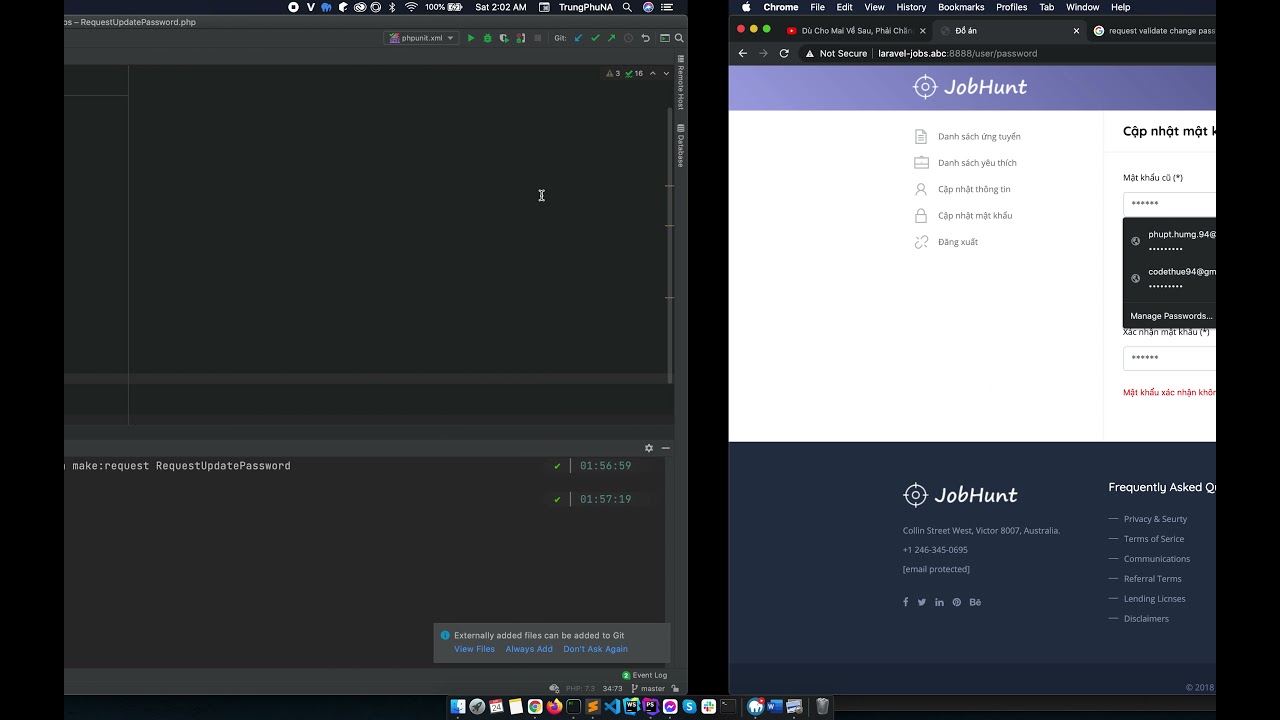This screenshot has width=1280, height=720.
Task: Reload the laravel-jobs page
Action: tap(784, 53)
